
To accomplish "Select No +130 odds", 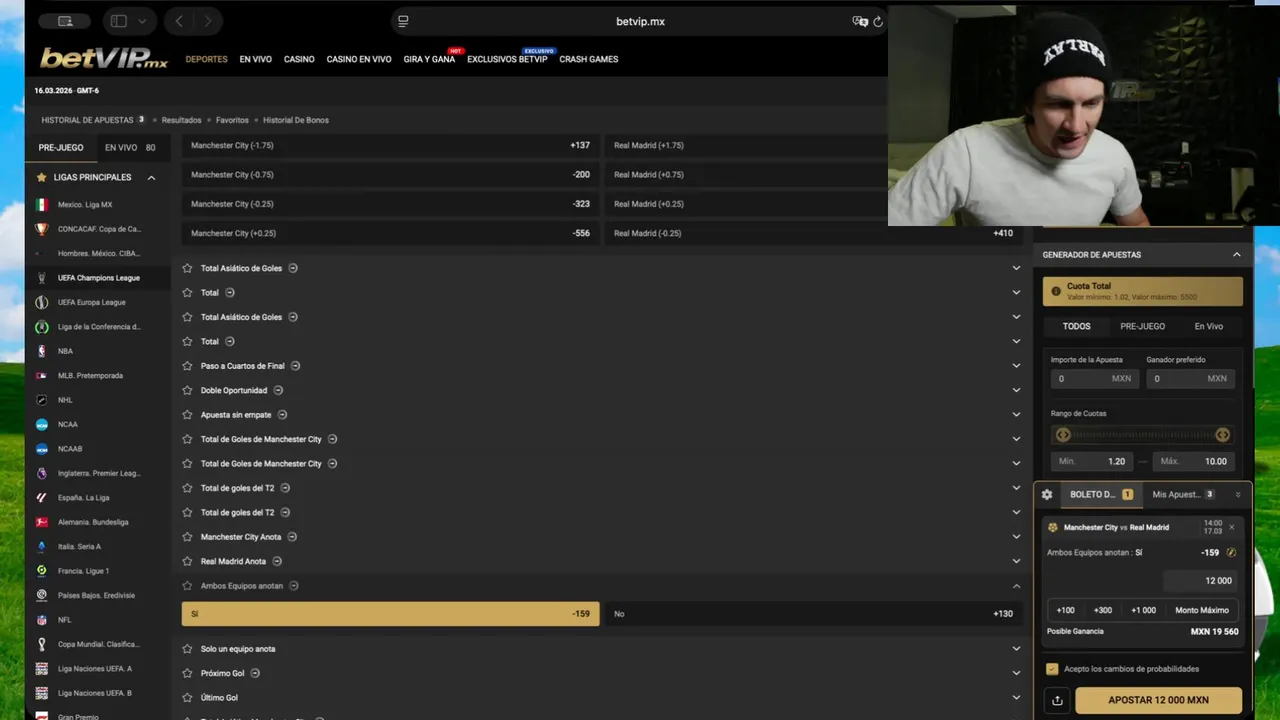I will pos(814,614).
